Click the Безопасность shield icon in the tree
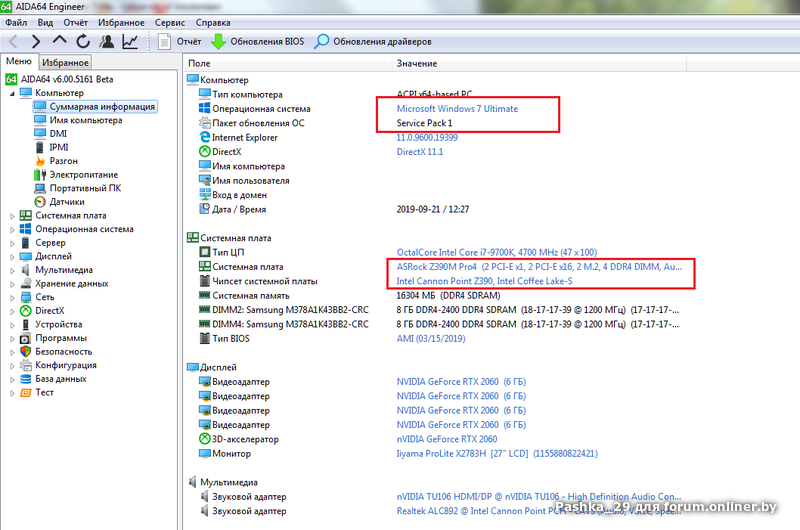 26,351
